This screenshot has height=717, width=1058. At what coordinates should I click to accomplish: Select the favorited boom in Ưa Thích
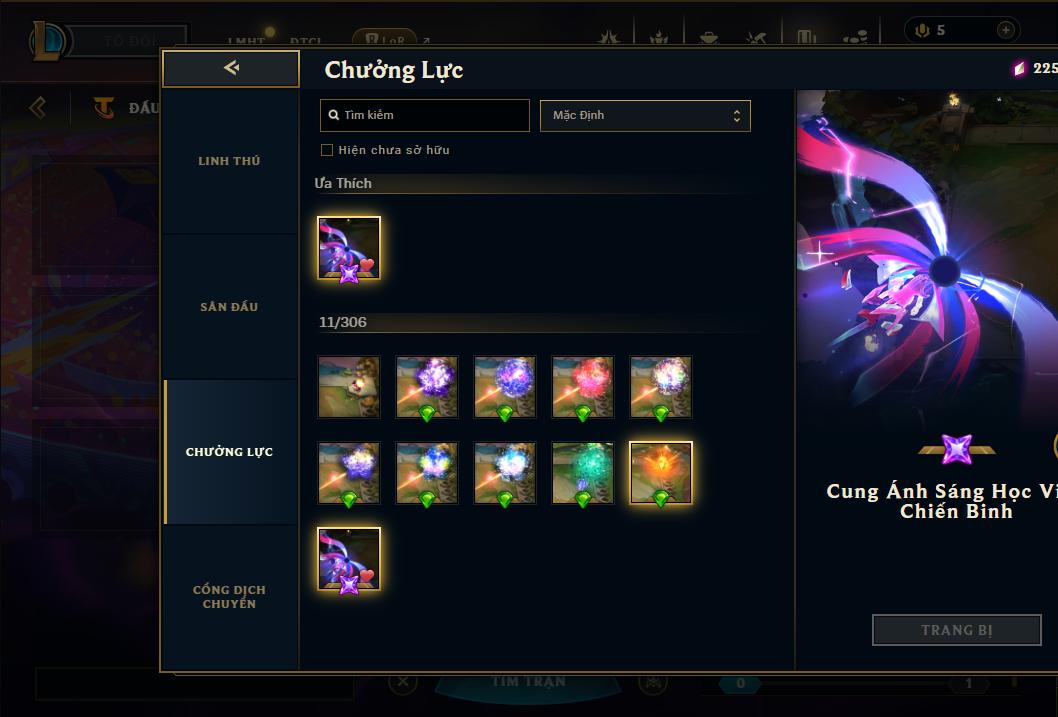349,248
